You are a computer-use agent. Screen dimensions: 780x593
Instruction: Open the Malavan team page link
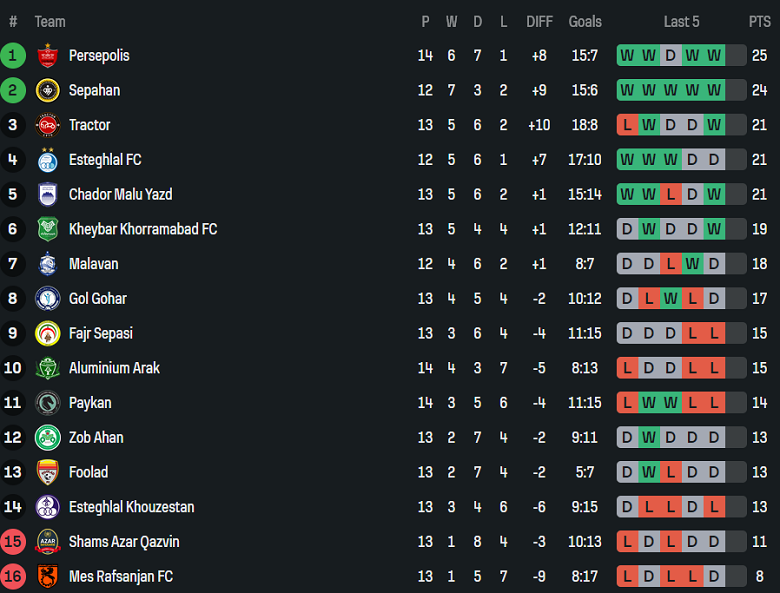(93, 264)
